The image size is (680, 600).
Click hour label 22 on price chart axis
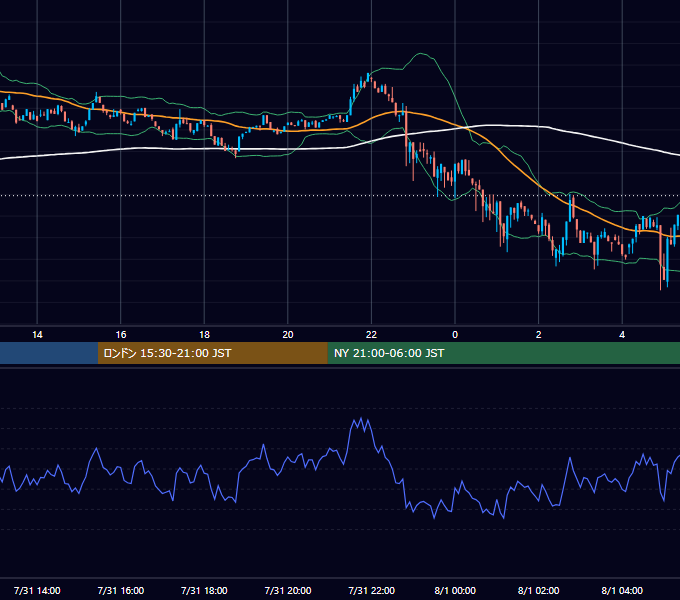pos(371,335)
